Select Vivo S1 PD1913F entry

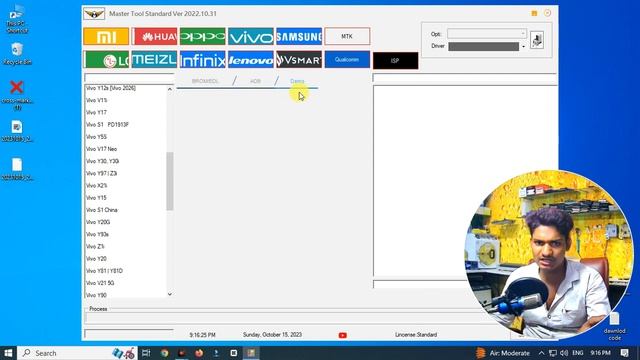(107, 125)
